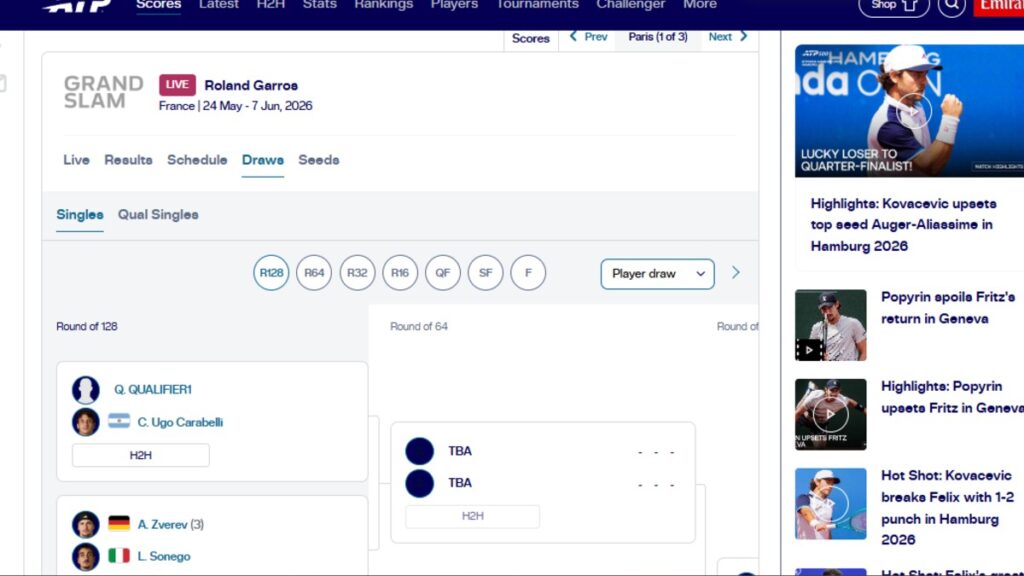Screen dimensions: 1024x576
Task: Open the Shop button with shirt icon
Action: [893, 6]
